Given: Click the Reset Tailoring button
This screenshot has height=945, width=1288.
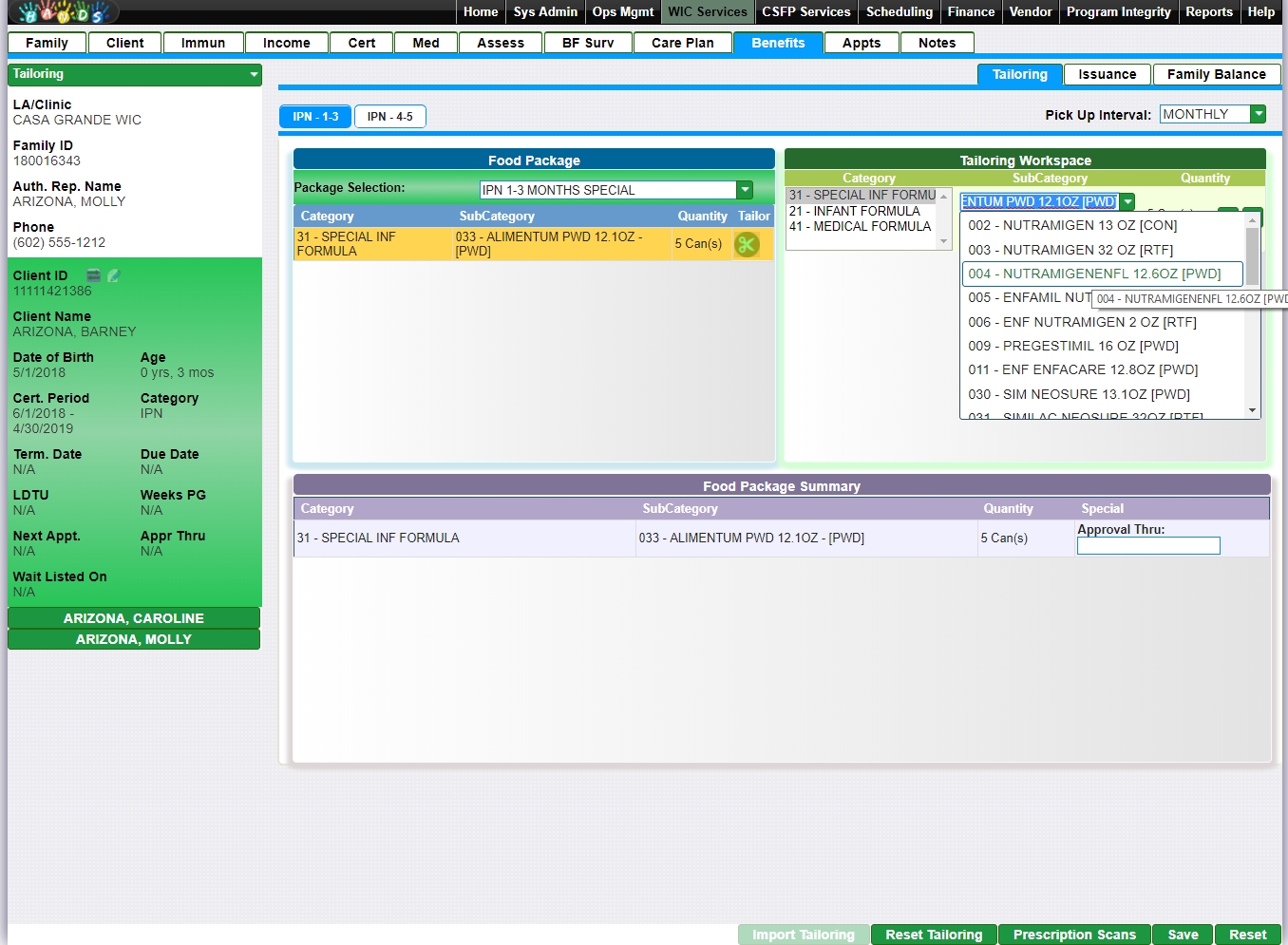Looking at the screenshot, I should [933, 935].
